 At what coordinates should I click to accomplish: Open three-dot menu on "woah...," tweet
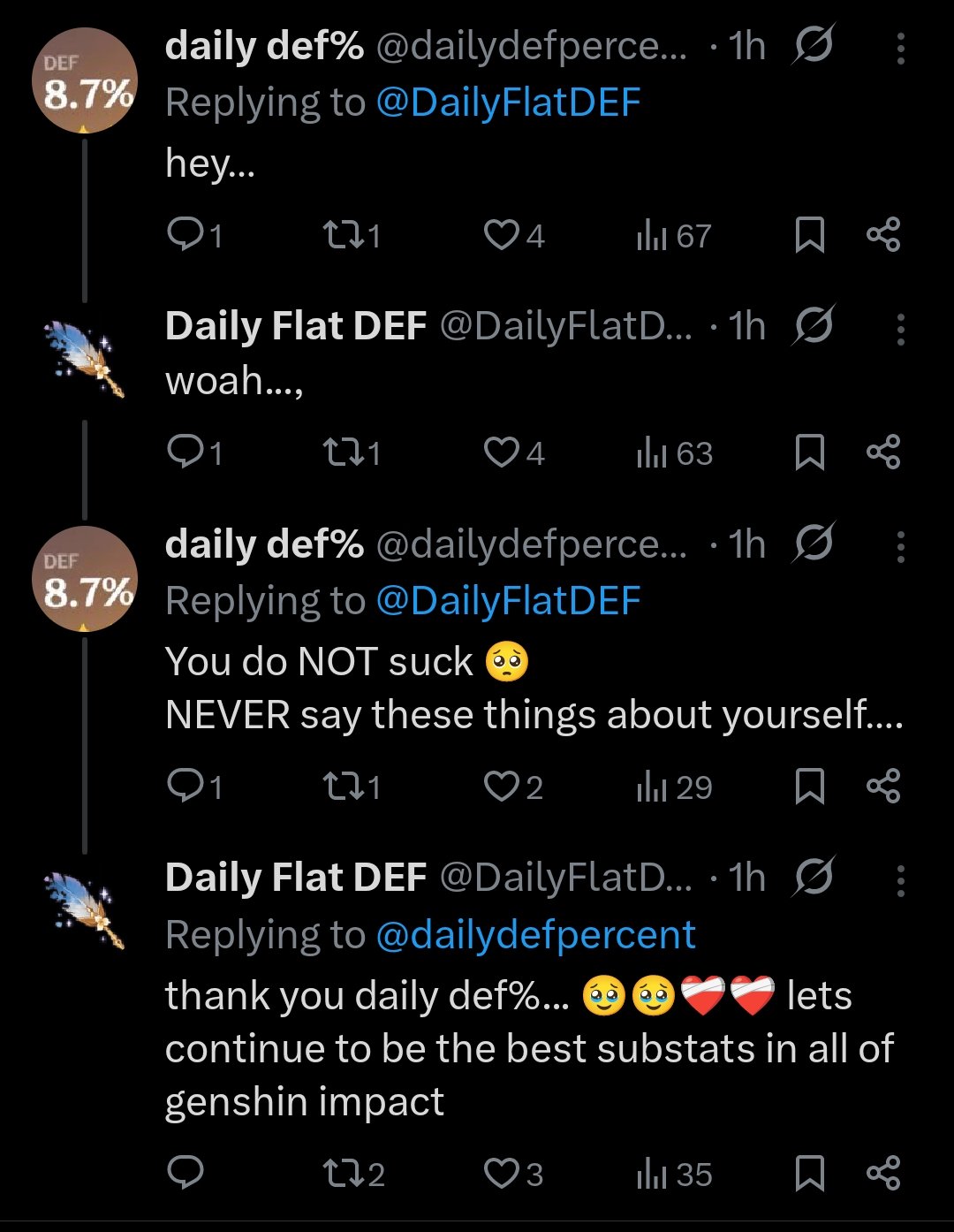tap(900, 329)
